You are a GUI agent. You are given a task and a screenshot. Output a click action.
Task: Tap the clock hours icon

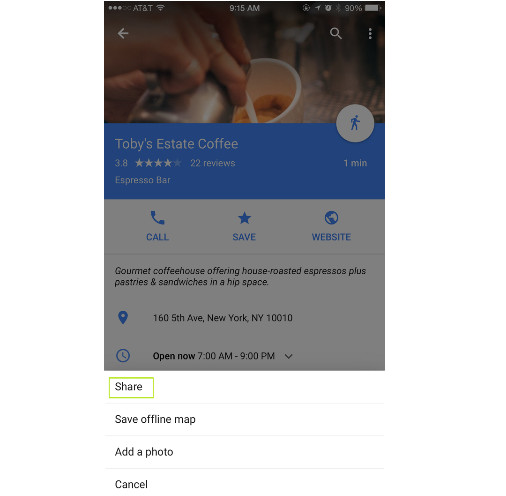(123, 355)
